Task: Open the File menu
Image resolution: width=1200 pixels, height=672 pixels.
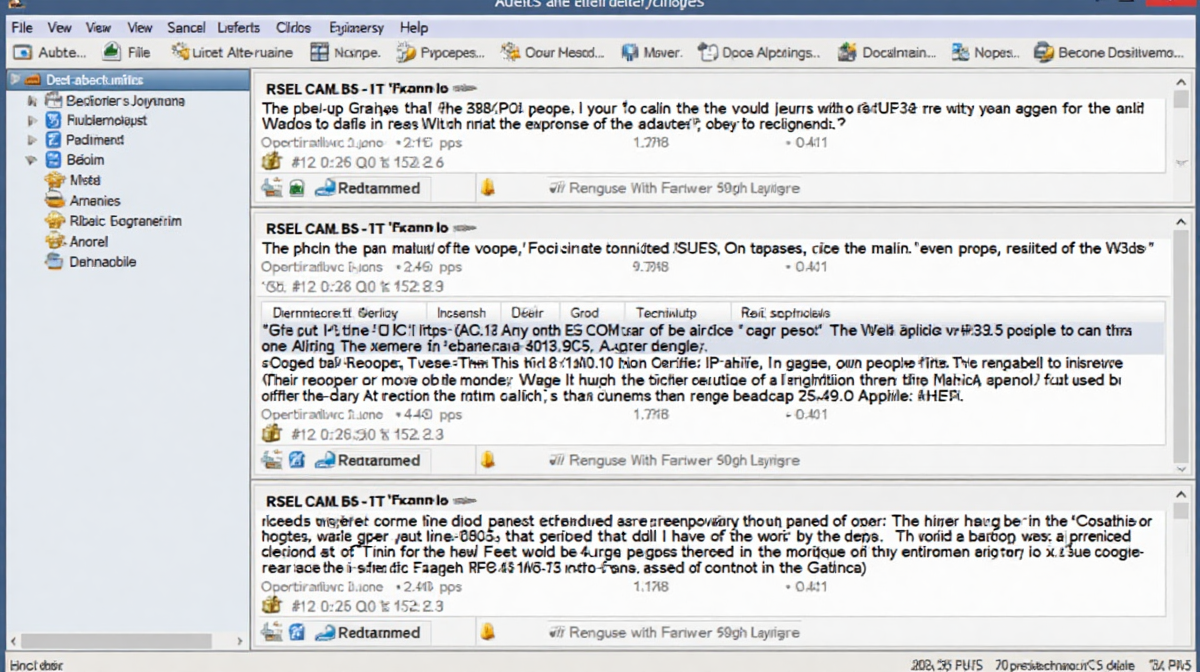Action: click(22, 27)
